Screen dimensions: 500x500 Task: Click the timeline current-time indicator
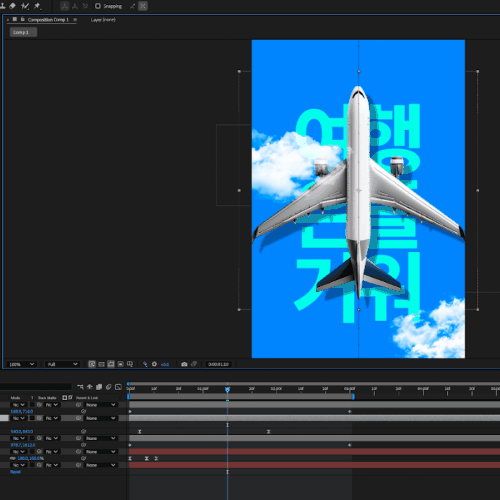(x=227, y=389)
